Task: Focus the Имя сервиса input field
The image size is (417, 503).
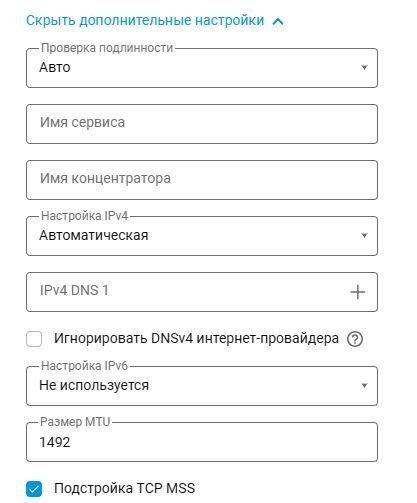Action: click(x=202, y=124)
